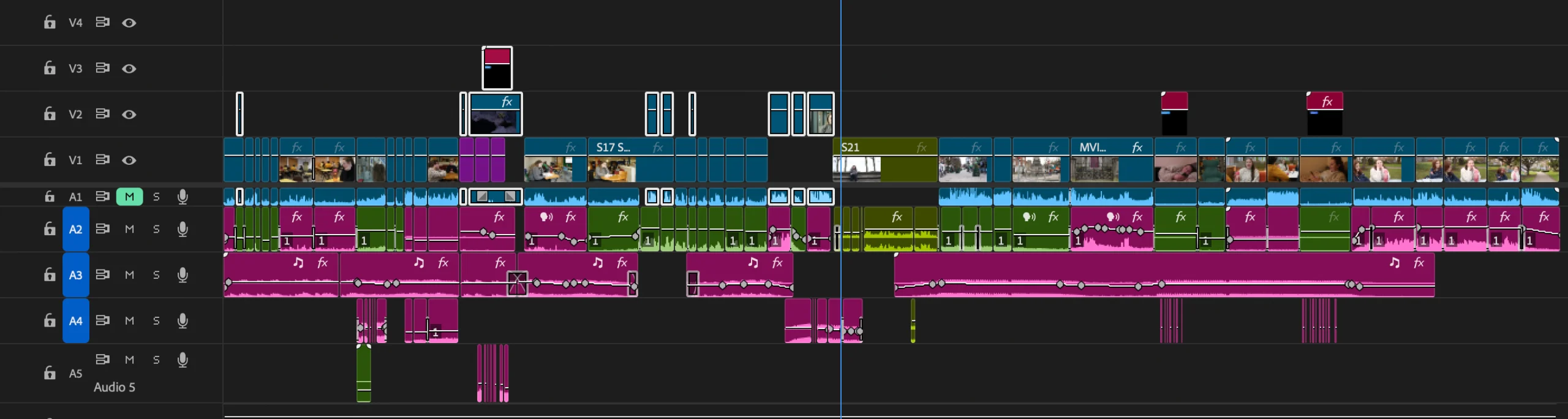The image size is (1568, 419).
Task: Click the A2 source patching button
Action: 75,229
